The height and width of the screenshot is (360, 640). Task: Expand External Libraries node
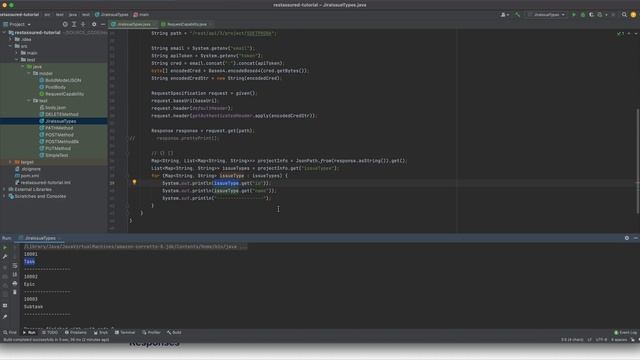(x=4, y=189)
